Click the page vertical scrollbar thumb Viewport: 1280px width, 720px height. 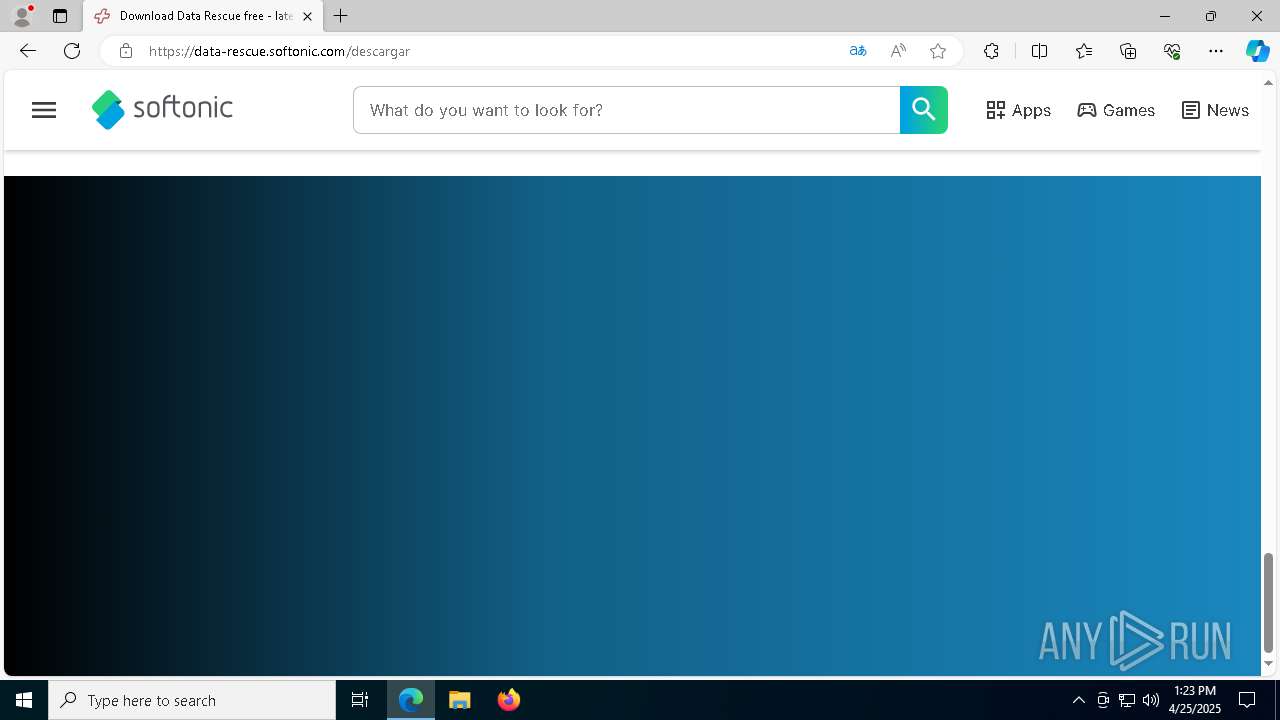1268,603
